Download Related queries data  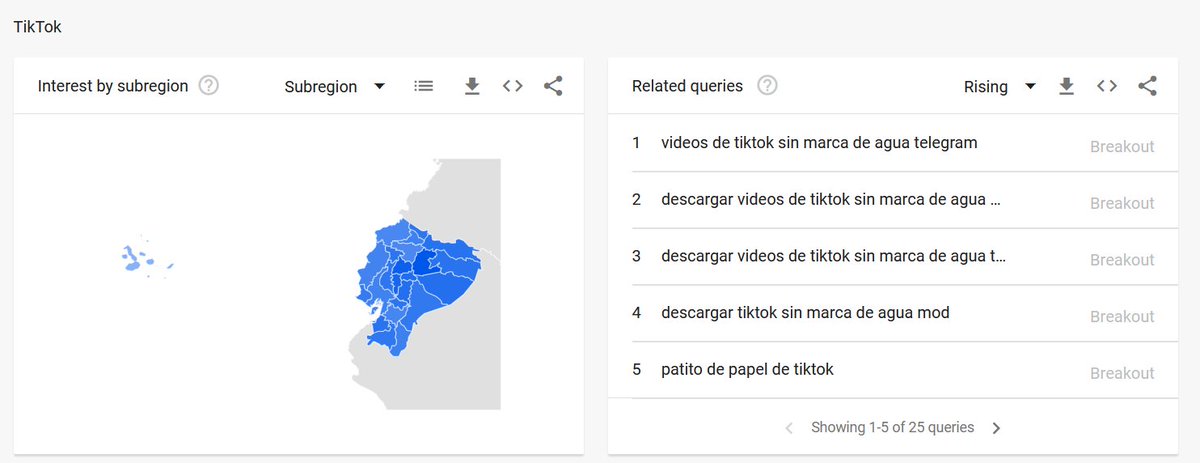tap(1067, 86)
